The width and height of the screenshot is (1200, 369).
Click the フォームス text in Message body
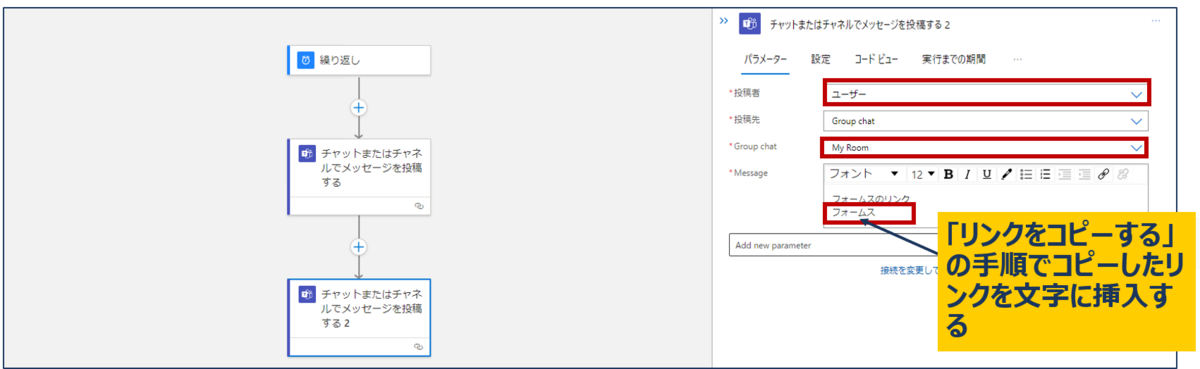(853, 212)
